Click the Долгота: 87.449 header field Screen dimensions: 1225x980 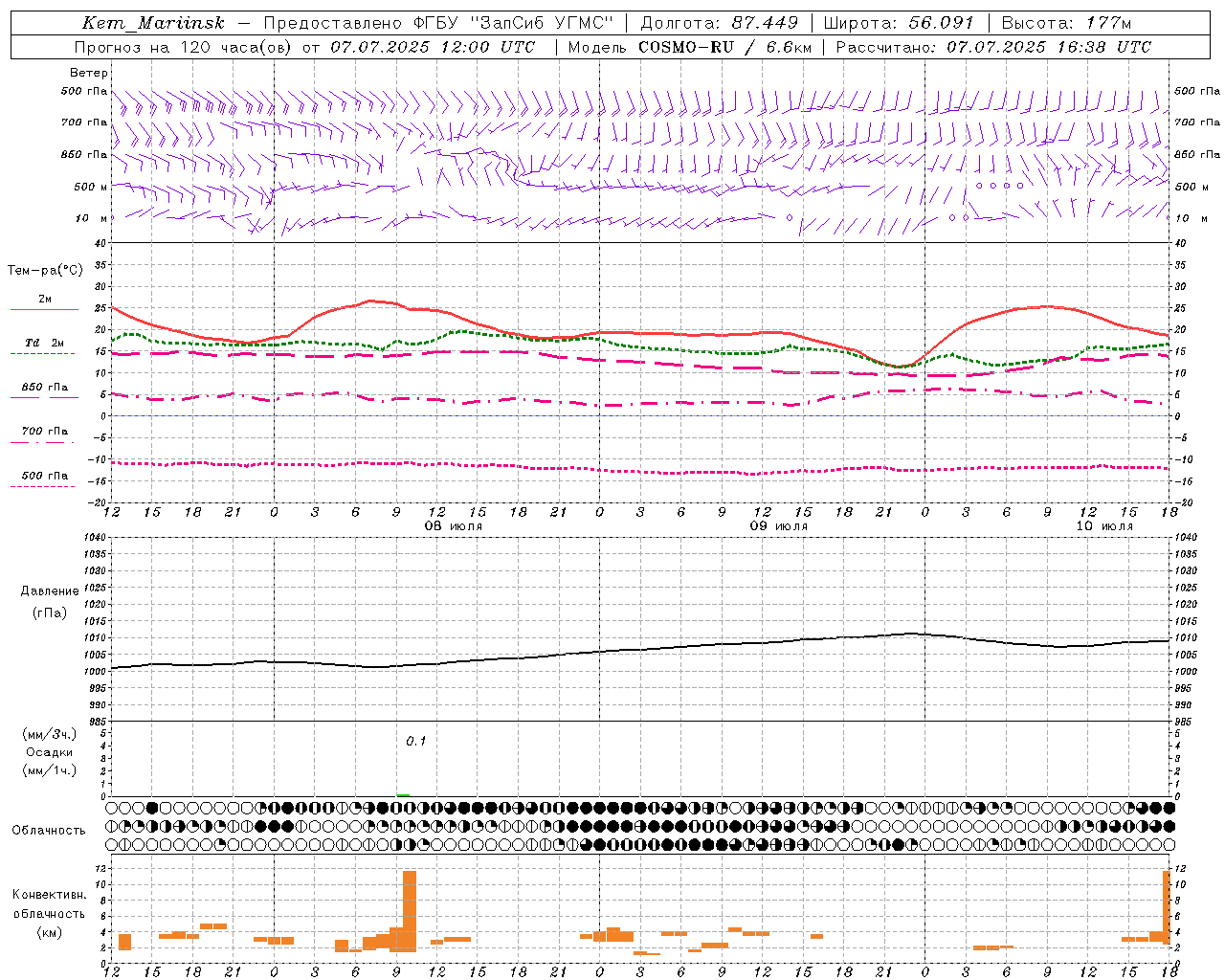pyautogui.click(x=722, y=23)
